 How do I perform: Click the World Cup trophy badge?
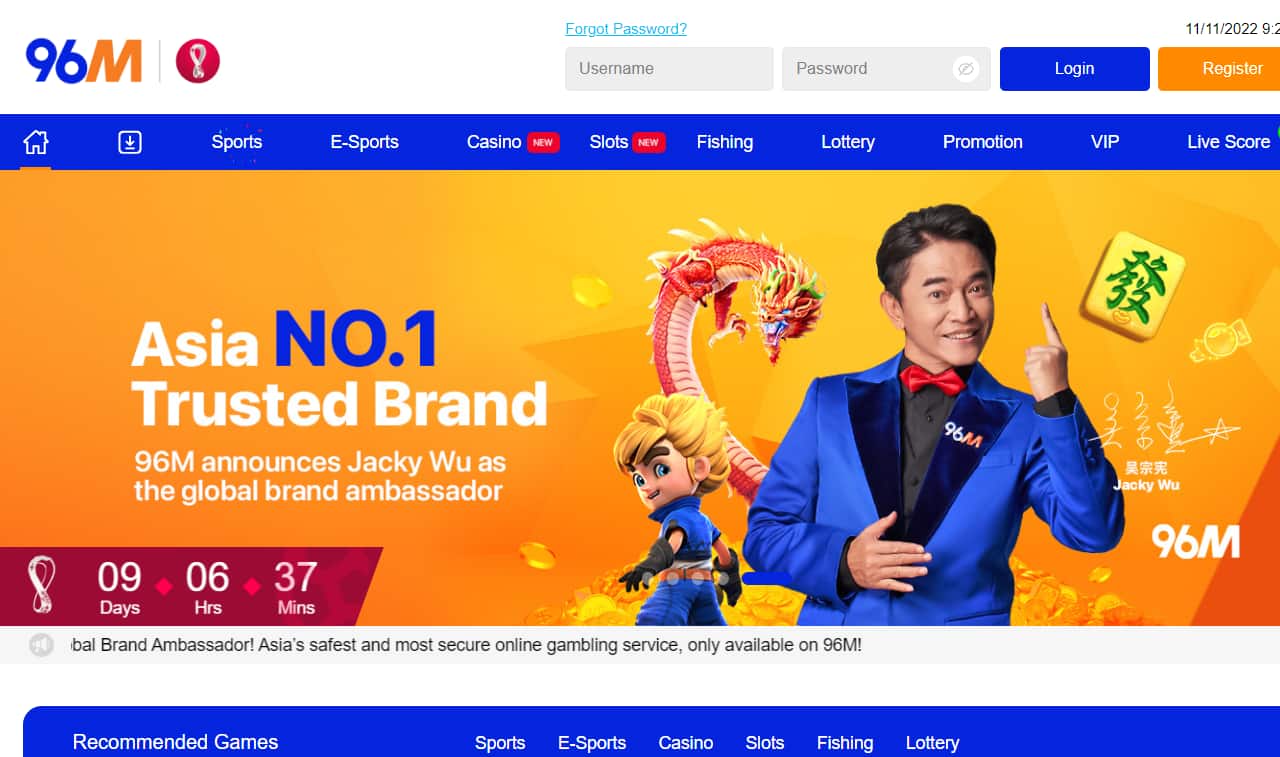point(198,62)
